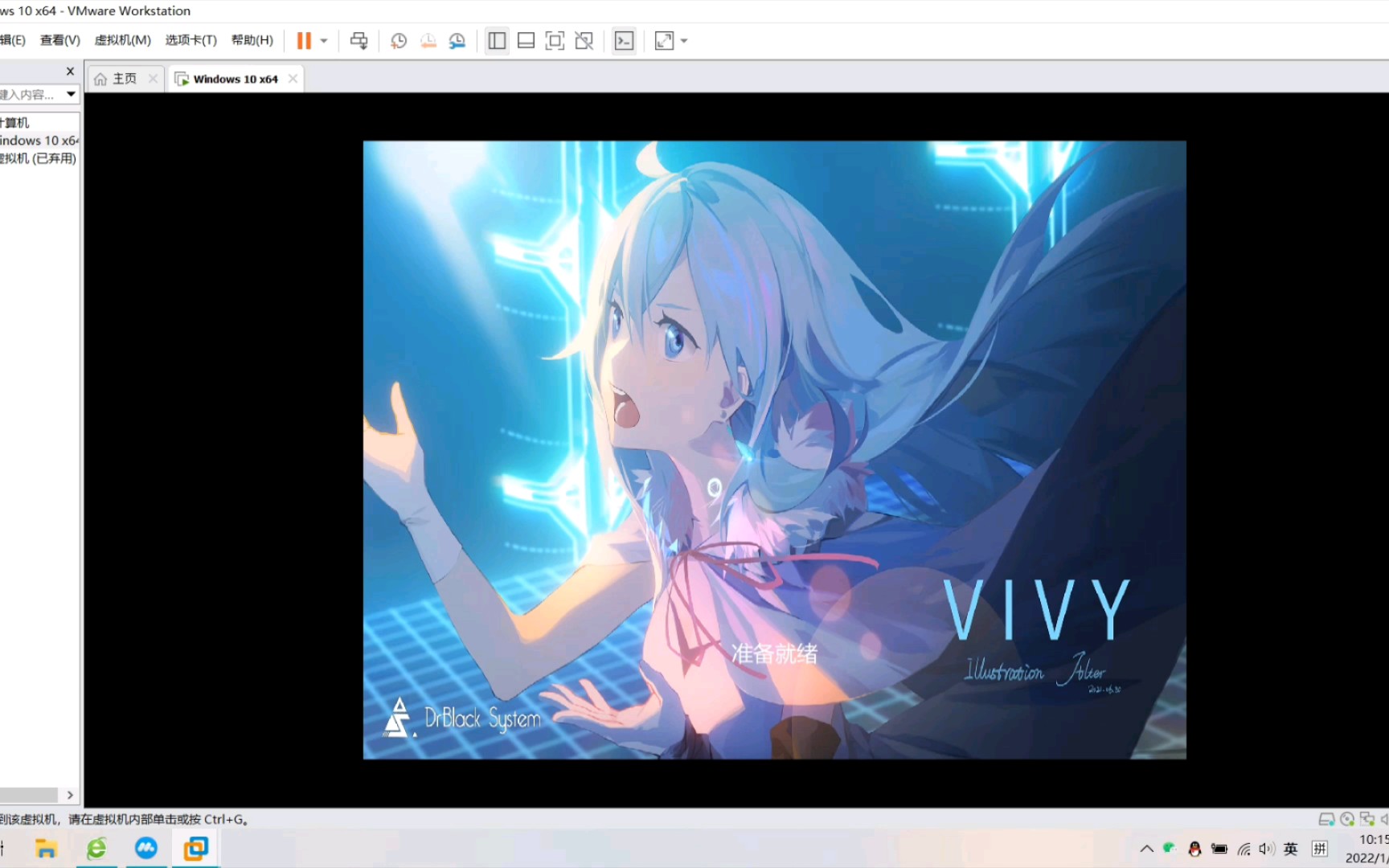Image resolution: width=1389 pixels, height=868 pixels.
Task: Click inside the VM display on VIVY splash
Action: (774, 450)
